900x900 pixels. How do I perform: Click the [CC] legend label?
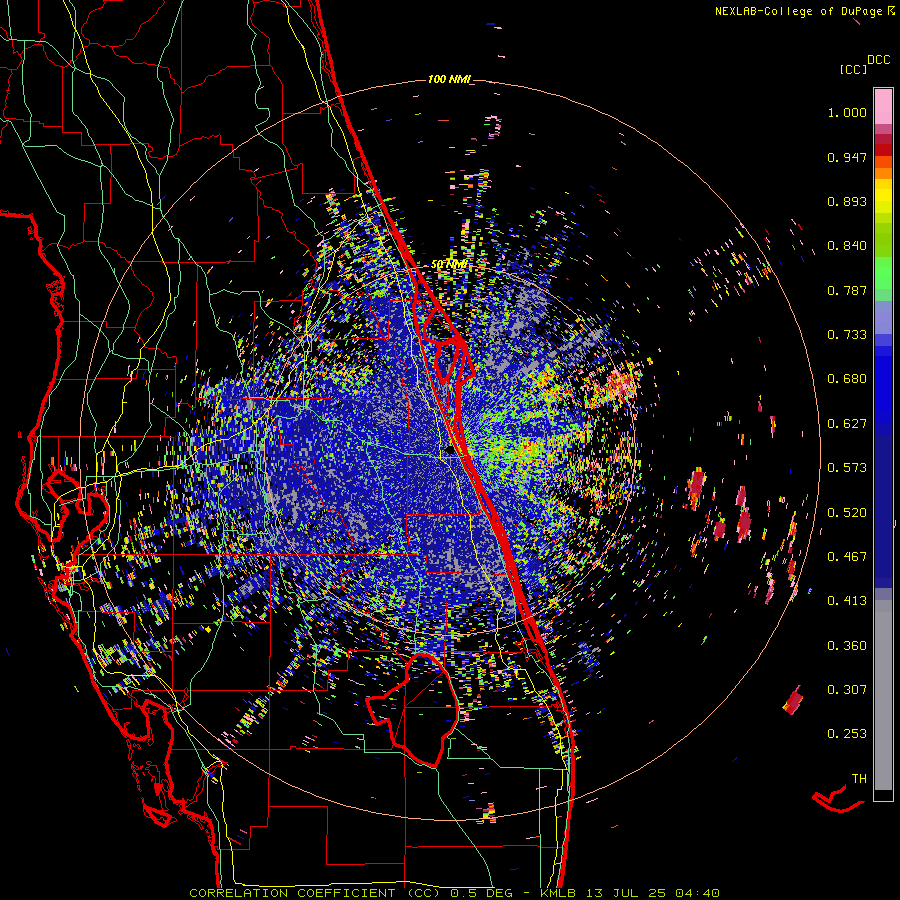(853, 69)
